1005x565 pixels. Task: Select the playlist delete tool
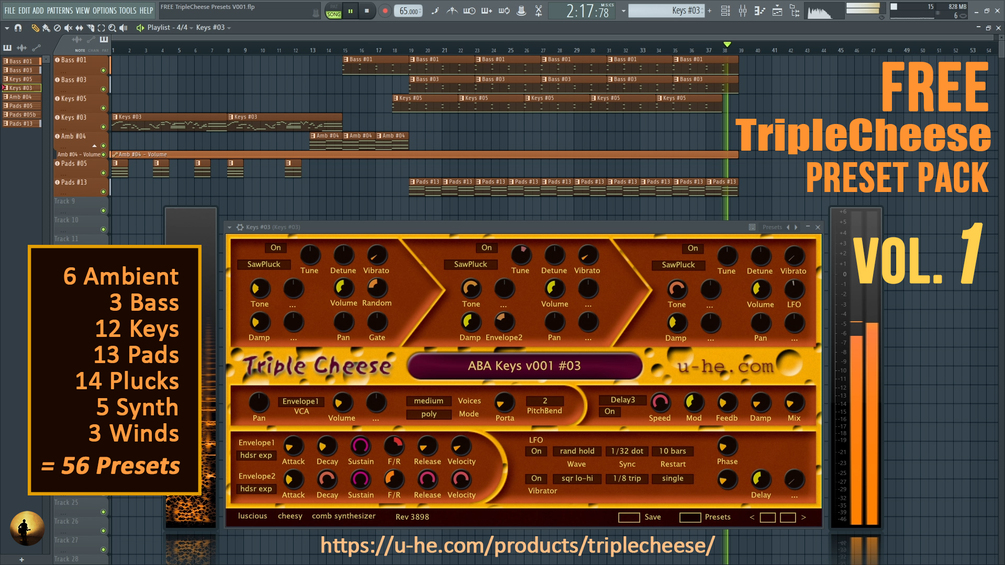click(57, 28)
